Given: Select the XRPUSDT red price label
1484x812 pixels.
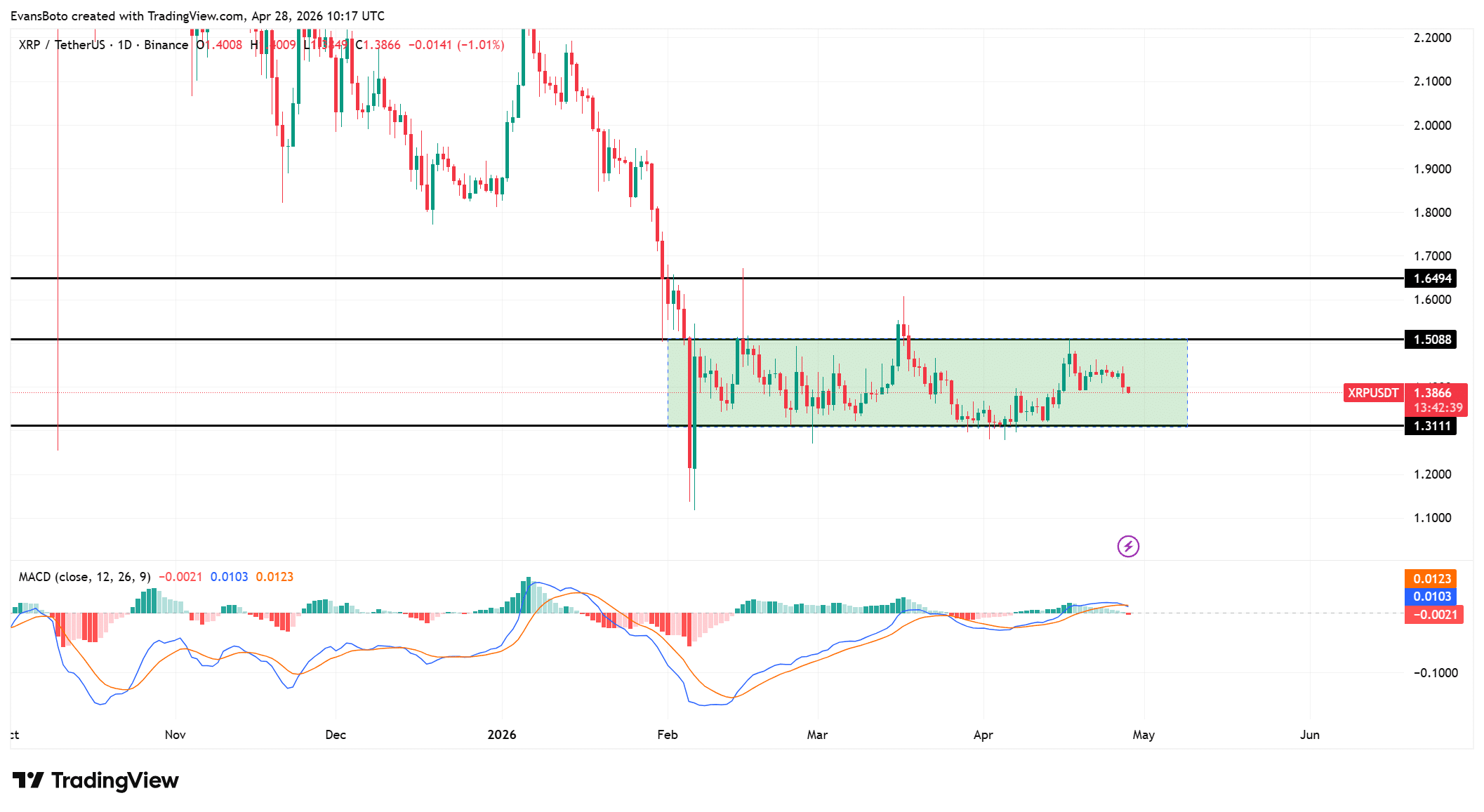Looking at the screenshot, I should (x=1373, y=393).
